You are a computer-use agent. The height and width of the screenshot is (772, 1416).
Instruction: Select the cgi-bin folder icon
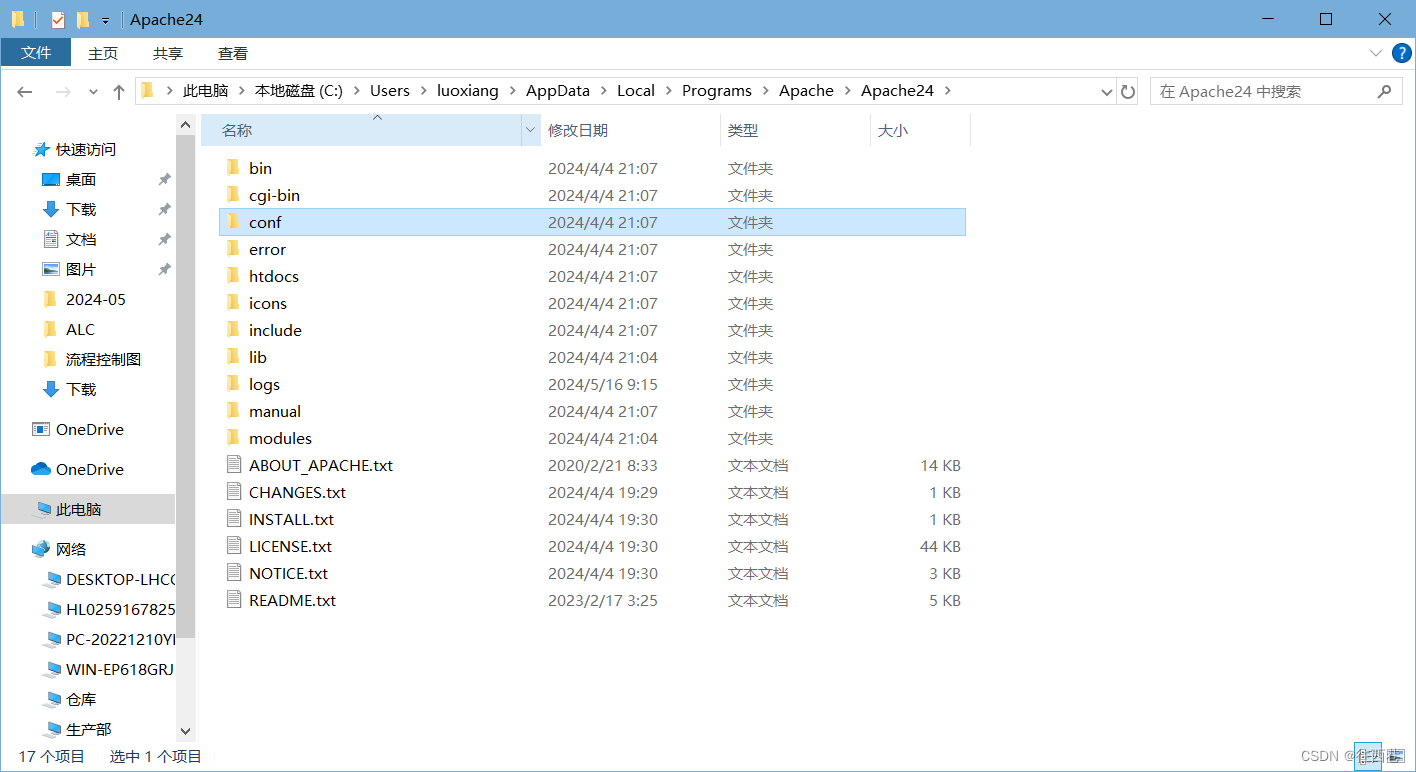(233, 195)
